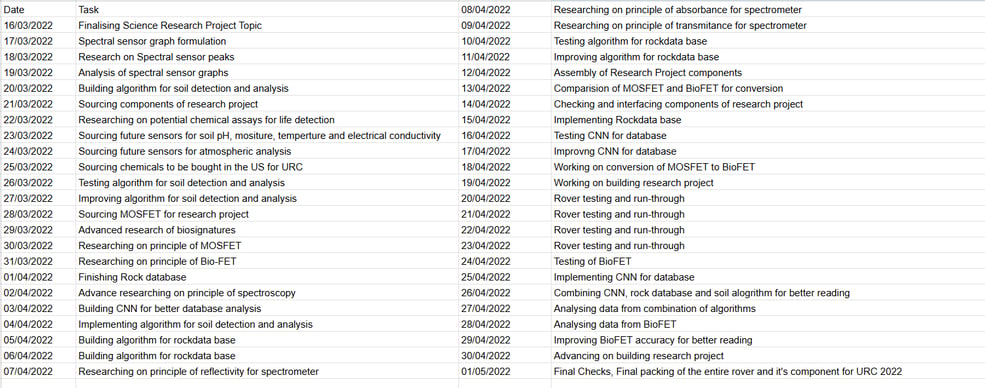Select the Final Checks URC 2022 cell
Viewport: 985px width, 388px height.
768,371
